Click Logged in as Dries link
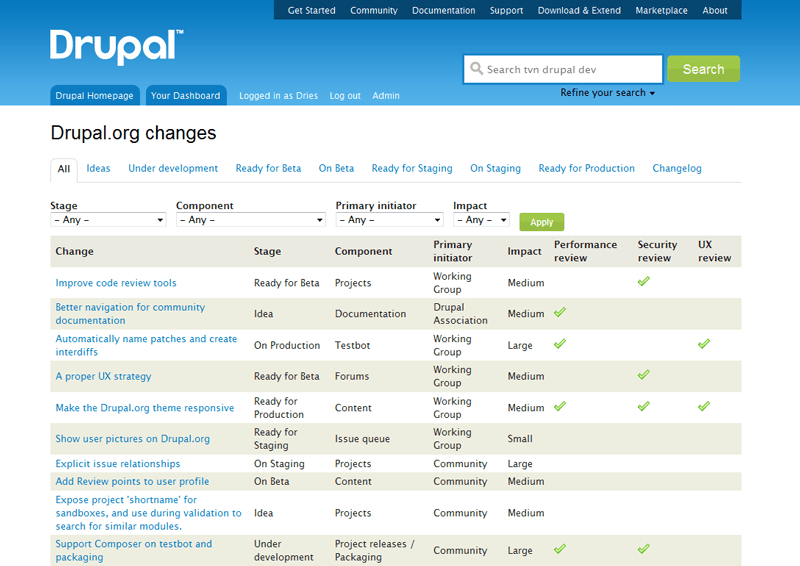The height and width of the screenshot is (566, 800). (278, 95)
